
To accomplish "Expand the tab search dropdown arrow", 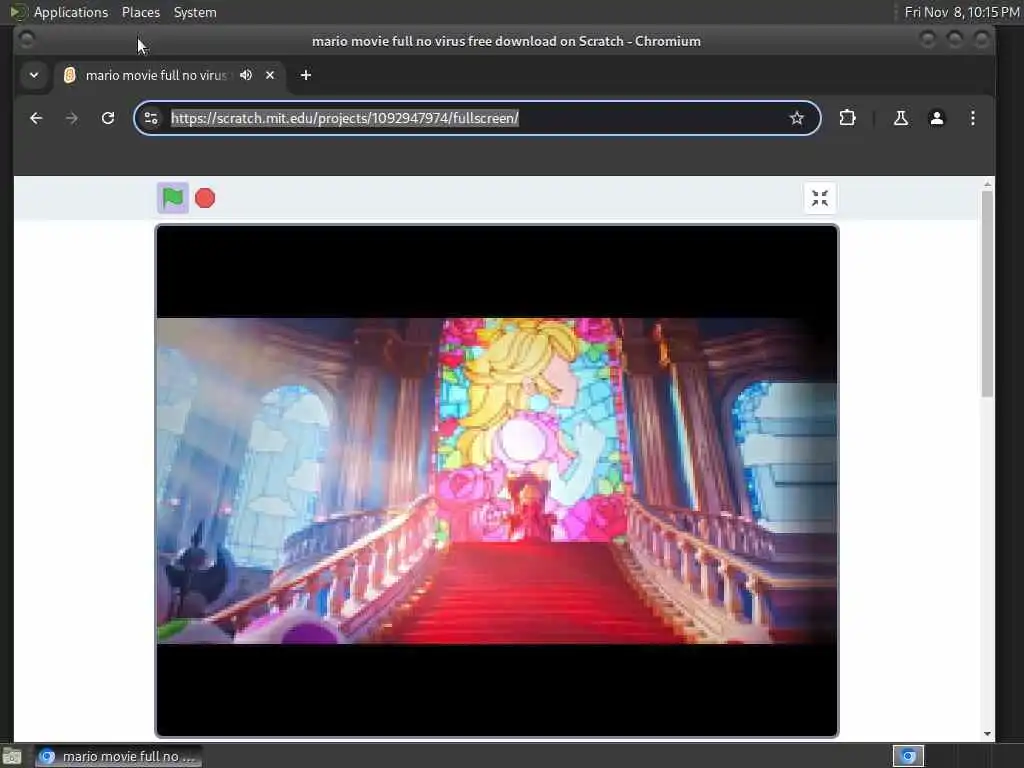I will pos(34,75).
